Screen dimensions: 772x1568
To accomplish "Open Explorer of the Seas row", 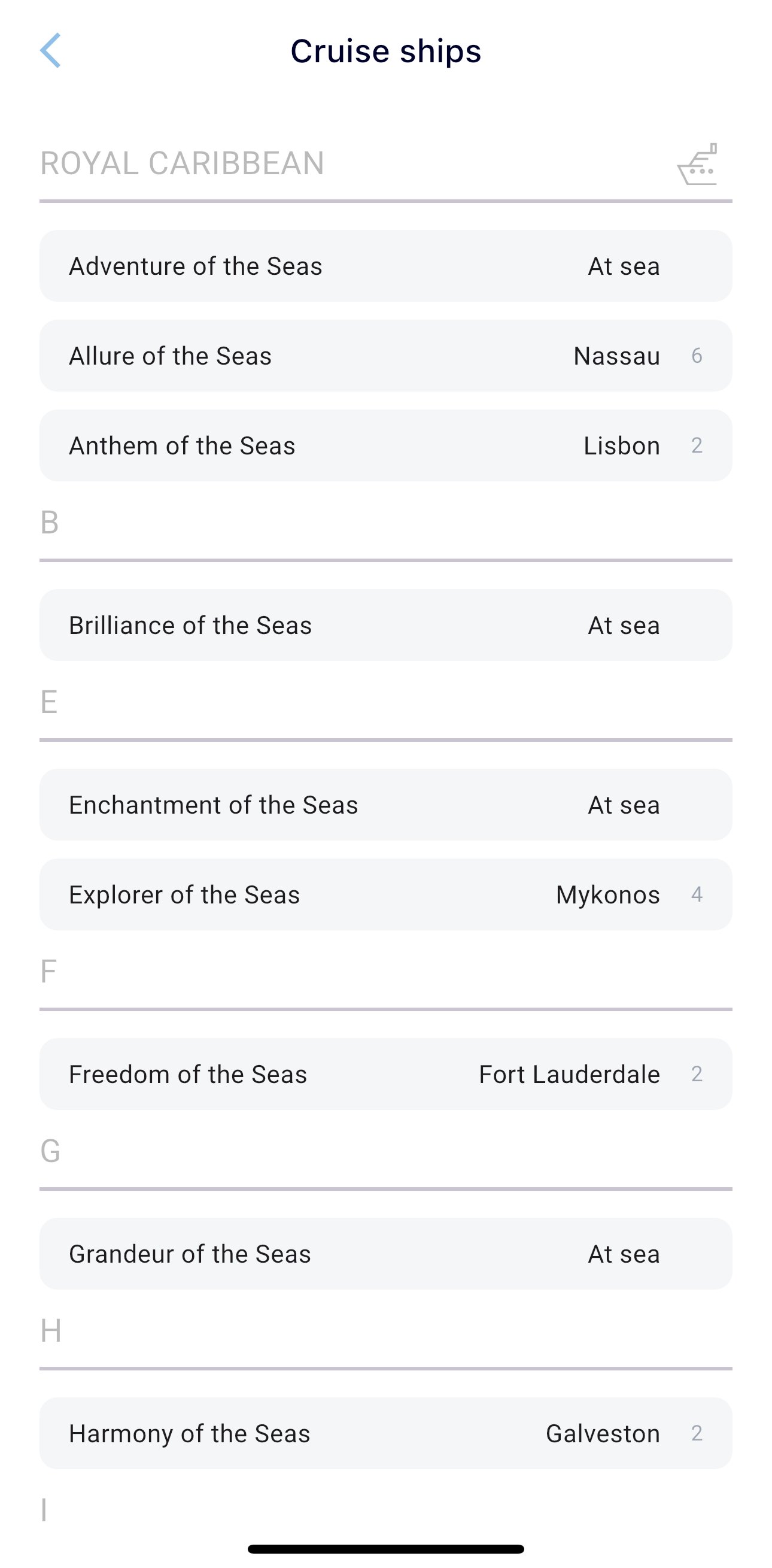I will coord(184,895).
